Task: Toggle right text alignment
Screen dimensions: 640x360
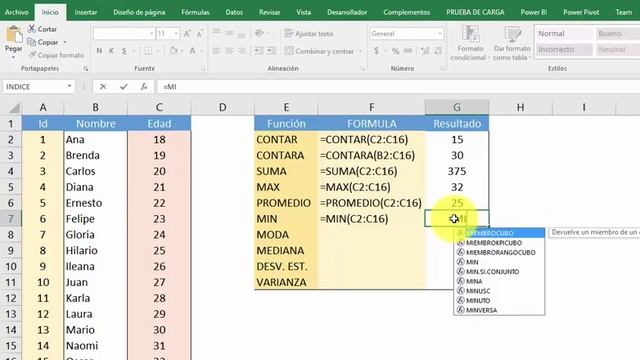Action: pos(242,51)
